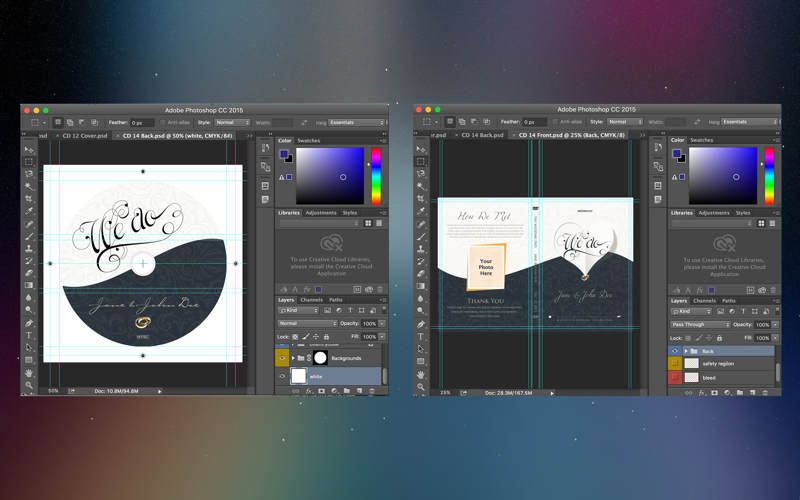
Task: Show the safety region layer
Action: [x=674, y=363]
